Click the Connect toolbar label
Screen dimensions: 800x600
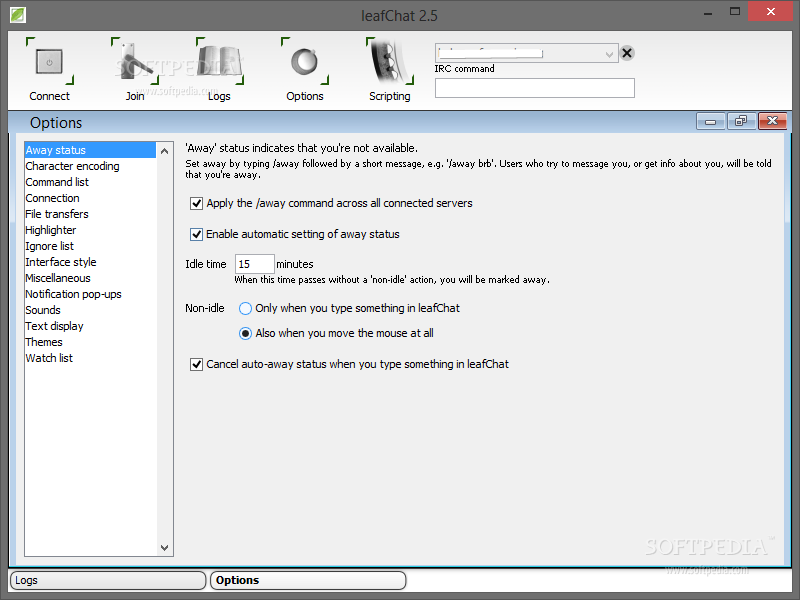click(x=49, y=96)
